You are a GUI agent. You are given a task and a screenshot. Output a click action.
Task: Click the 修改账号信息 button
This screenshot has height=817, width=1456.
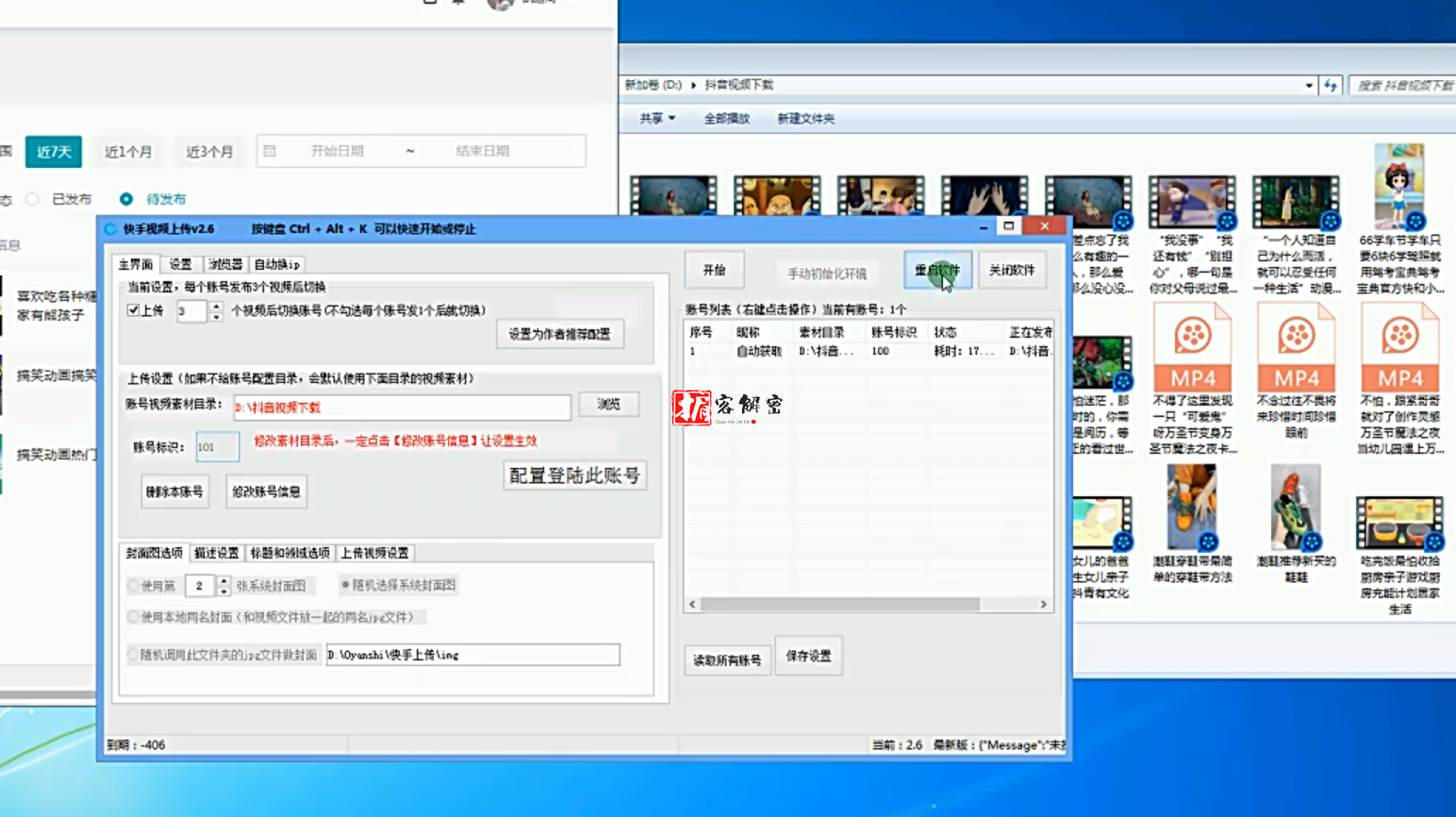click(x=267, y=492)
